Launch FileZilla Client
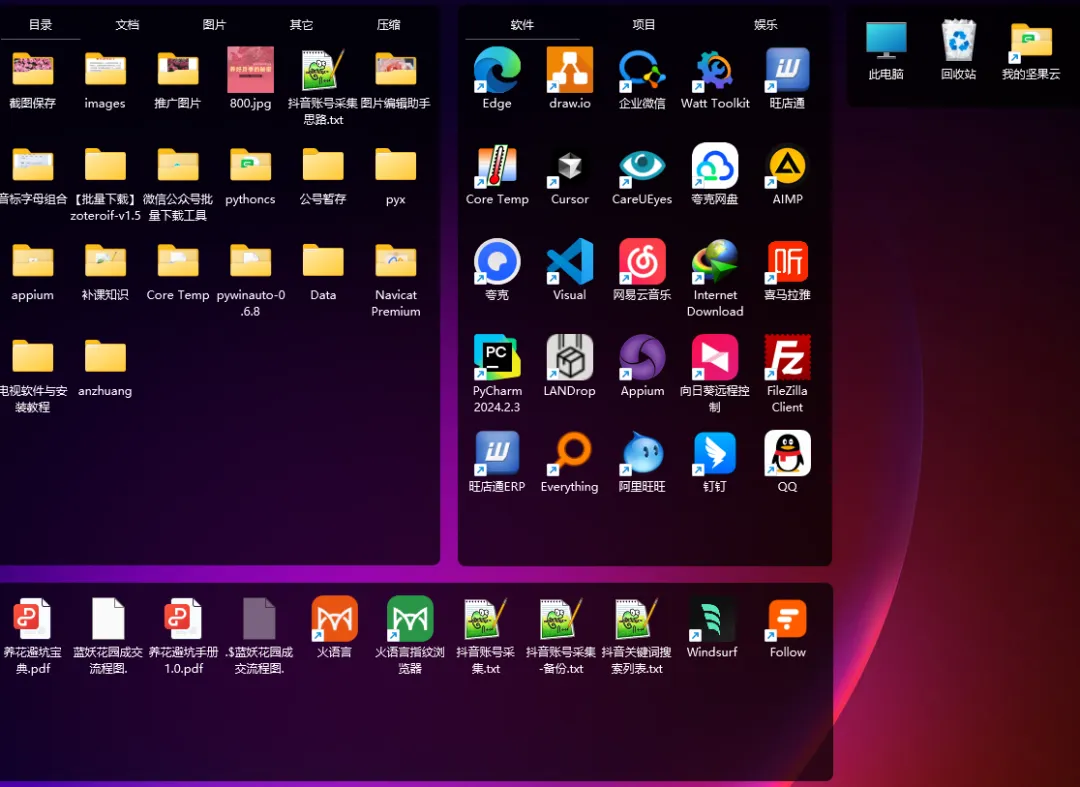1080x787 pixels. (x=787, y=357)
